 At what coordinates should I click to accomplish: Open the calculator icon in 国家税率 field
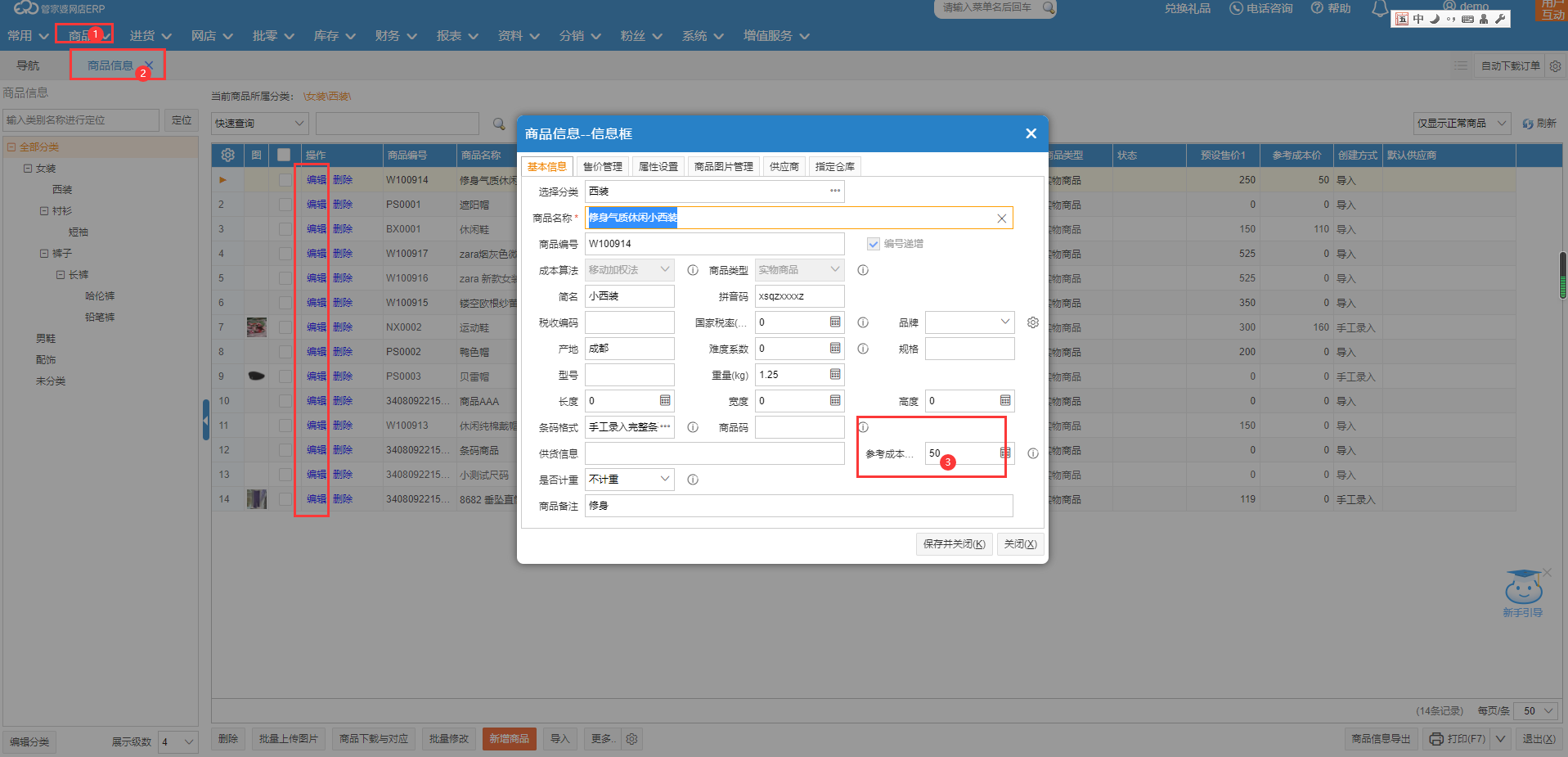(x=835, y=322)
